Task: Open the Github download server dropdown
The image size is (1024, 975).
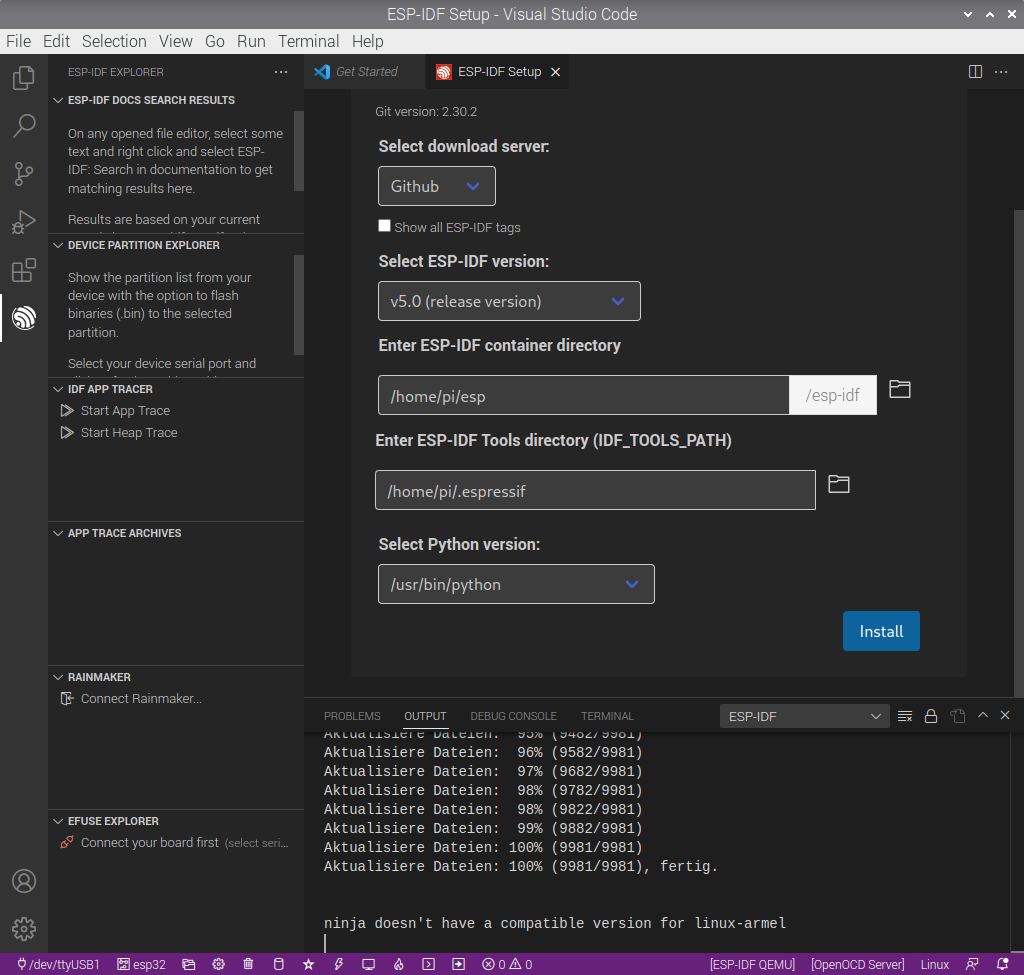Action: [x=436, y=185]
